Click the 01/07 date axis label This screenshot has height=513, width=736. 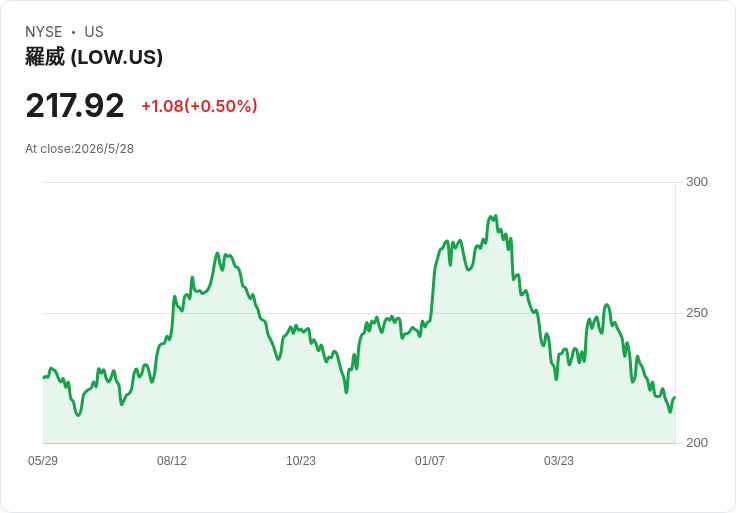[429, 461]
